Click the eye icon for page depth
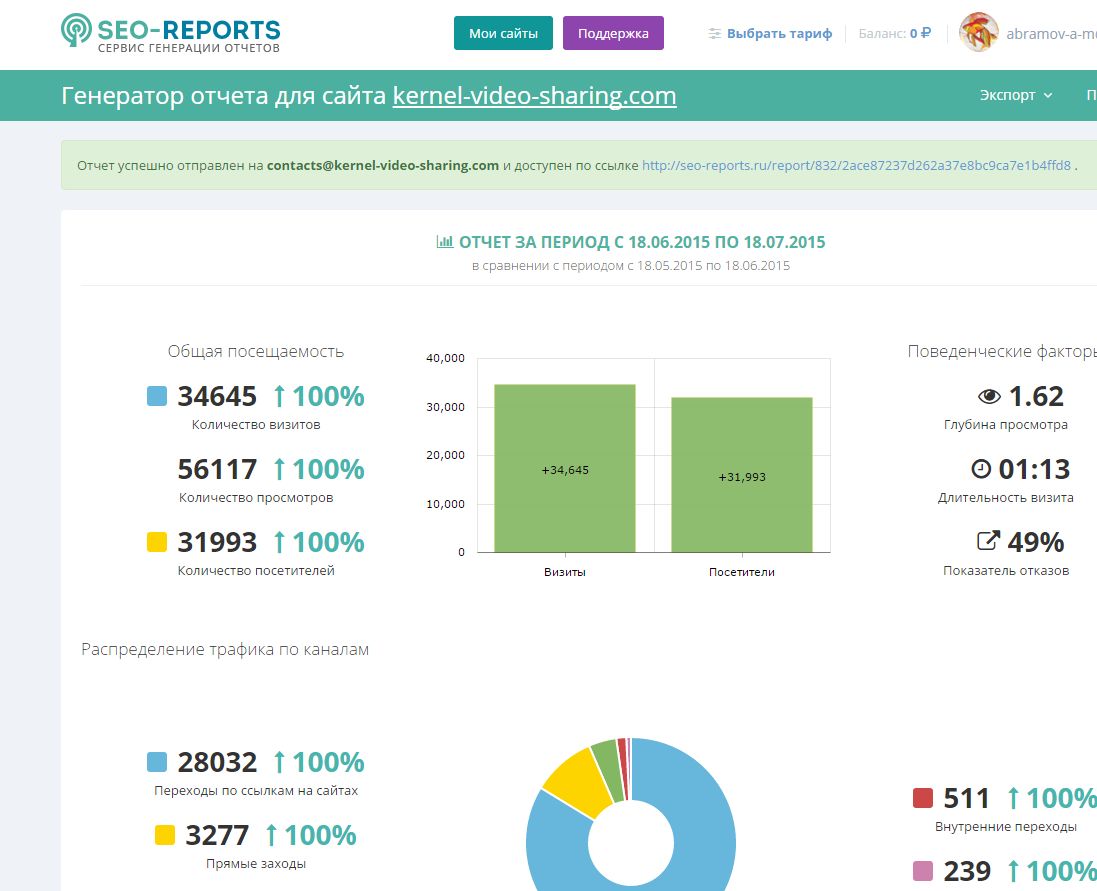1097x891 pixels. [x=989, y=397]
